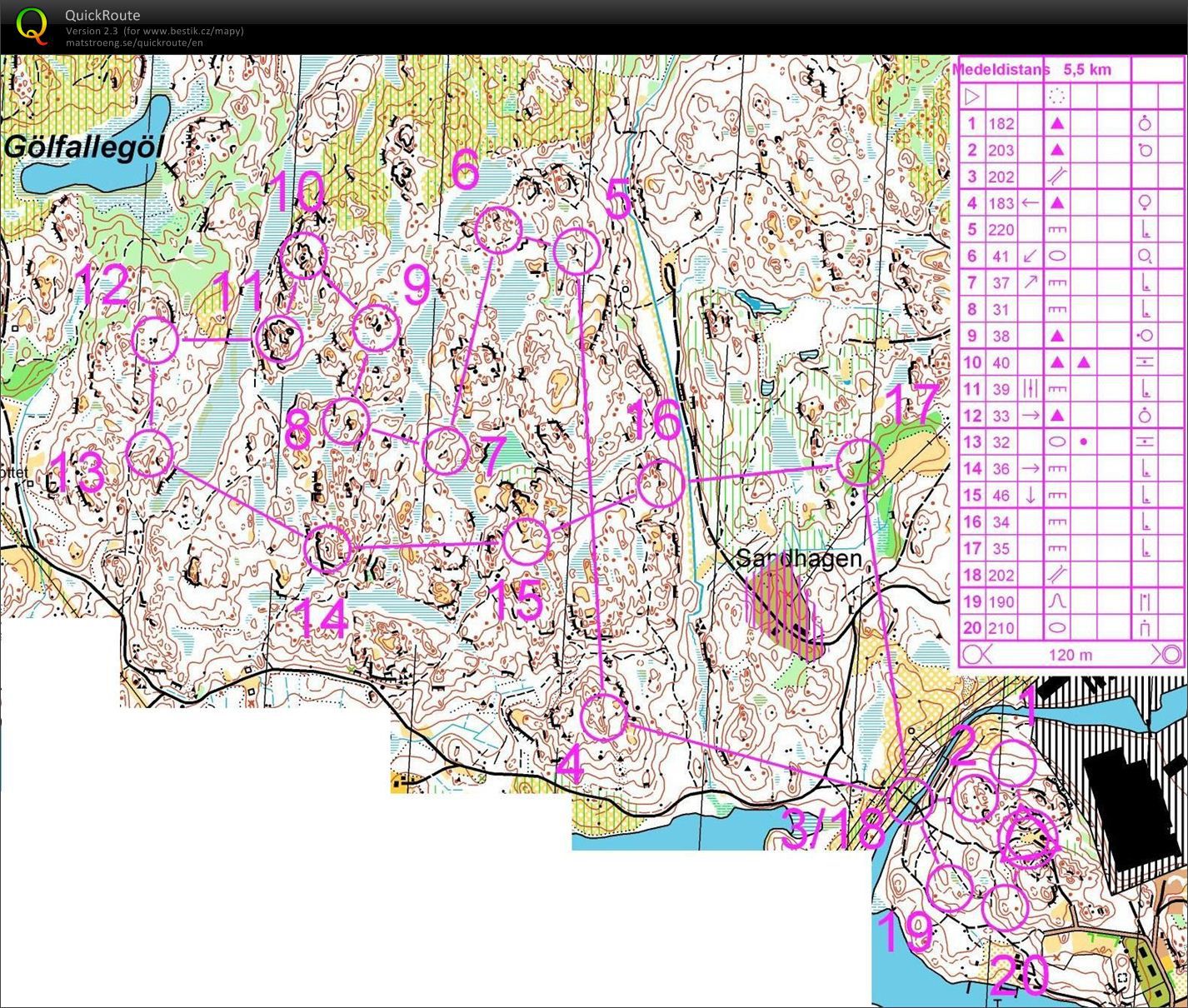This screenshot has height=1008, width=1188.
Task: Click control code 190 in row 19
Action: pos(1001,601)
